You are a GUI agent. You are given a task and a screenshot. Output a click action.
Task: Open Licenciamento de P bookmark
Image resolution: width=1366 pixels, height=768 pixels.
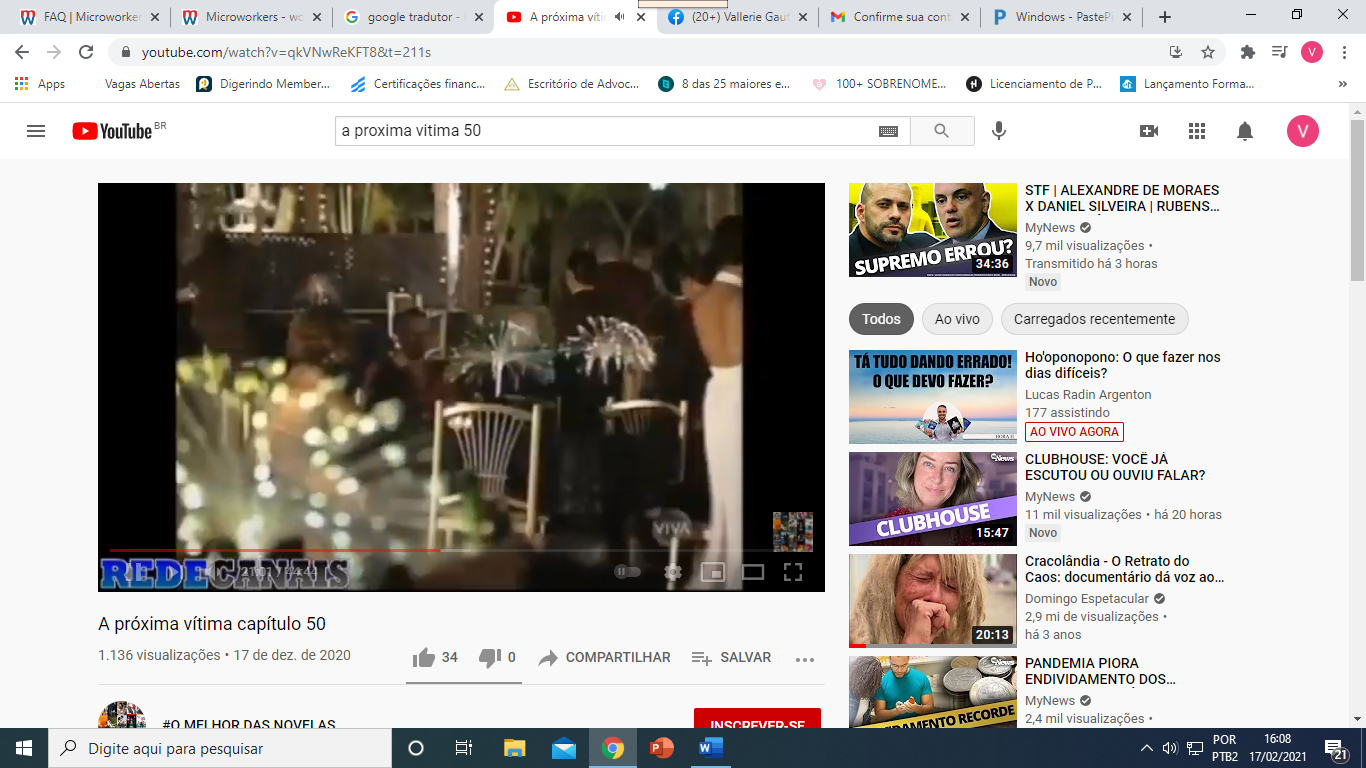[x=1034, y=84]
